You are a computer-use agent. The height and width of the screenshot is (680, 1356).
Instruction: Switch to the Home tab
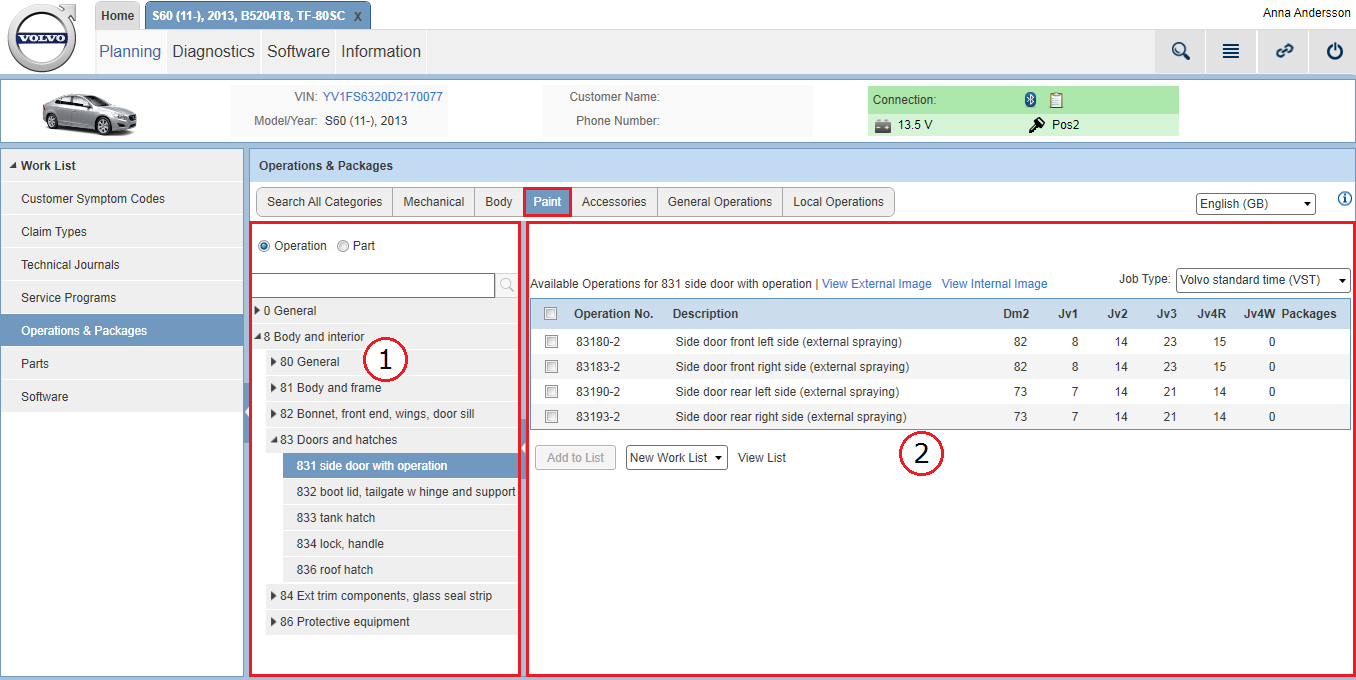[x=118, y=15]
